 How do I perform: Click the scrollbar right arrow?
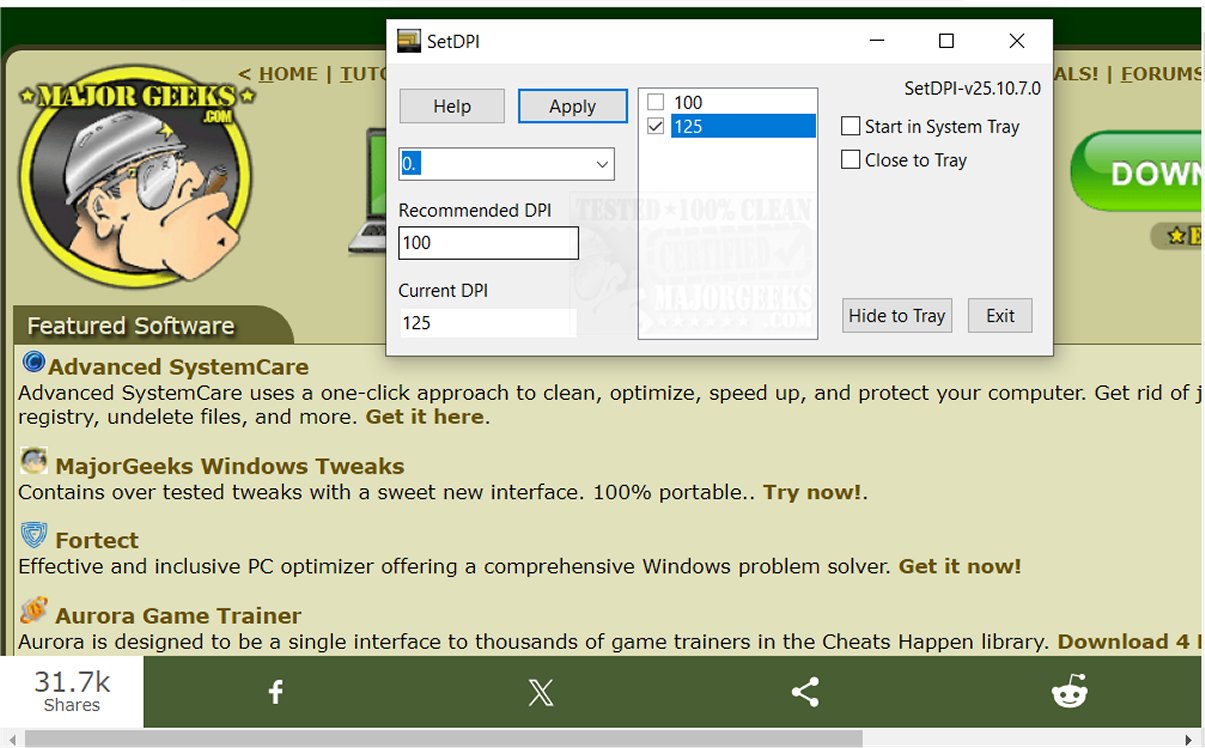click(1189, 739)
